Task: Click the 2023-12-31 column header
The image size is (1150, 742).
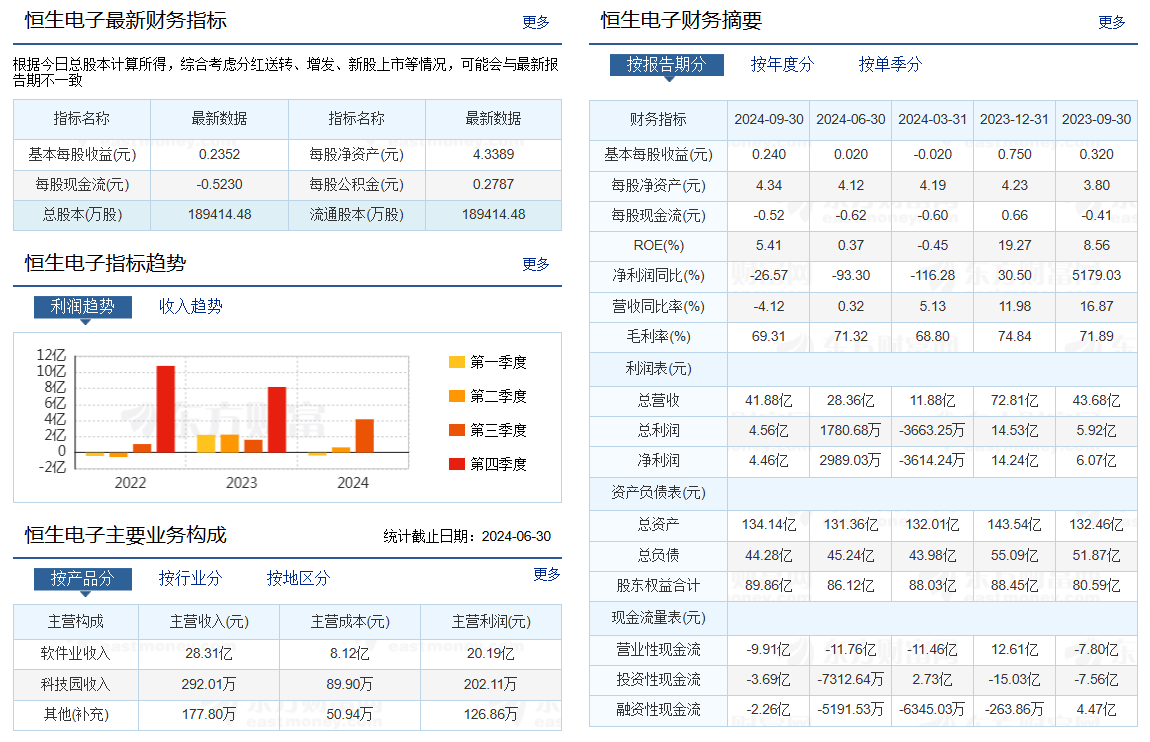Action: tap(1014, 120)
